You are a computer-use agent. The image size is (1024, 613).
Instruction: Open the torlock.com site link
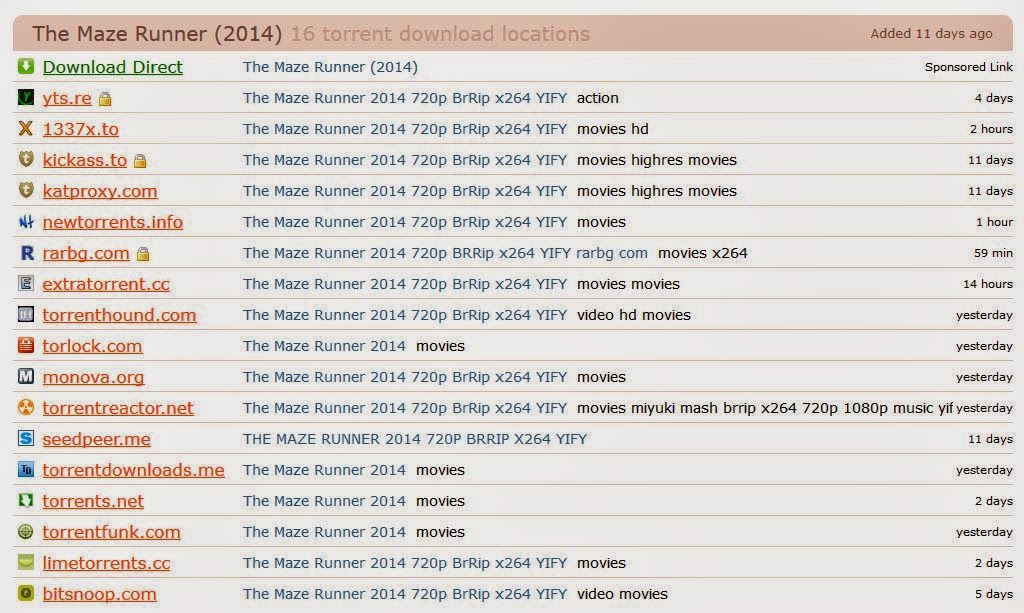point(92,346)
